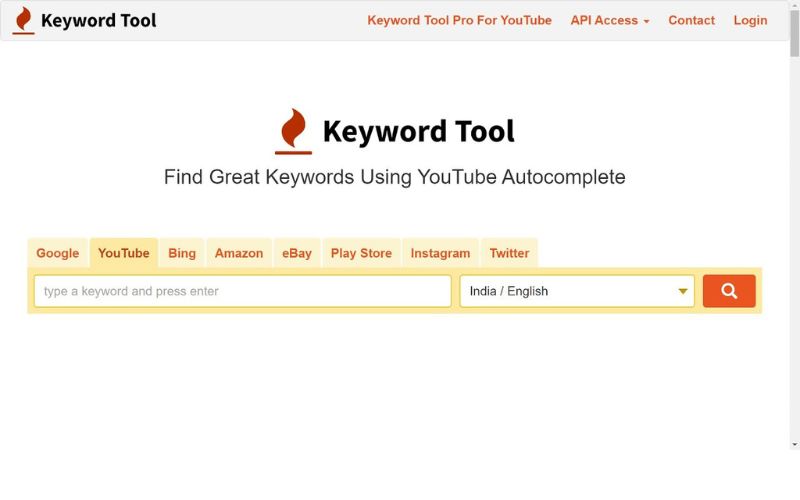Select the YouTube tab
Image resolution: width=800 pixels, height=500 pixels.
click(123, 253)
